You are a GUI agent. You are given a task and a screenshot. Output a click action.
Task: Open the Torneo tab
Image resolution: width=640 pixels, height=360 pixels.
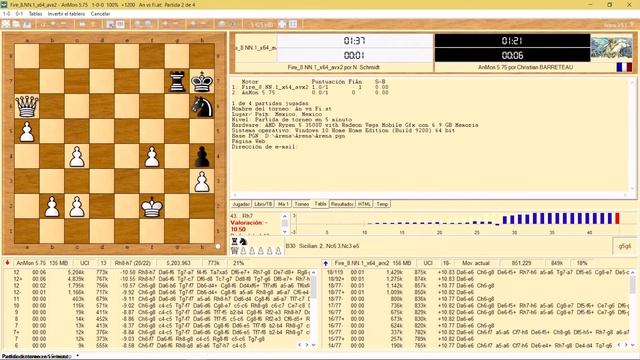tap(302, 204)
